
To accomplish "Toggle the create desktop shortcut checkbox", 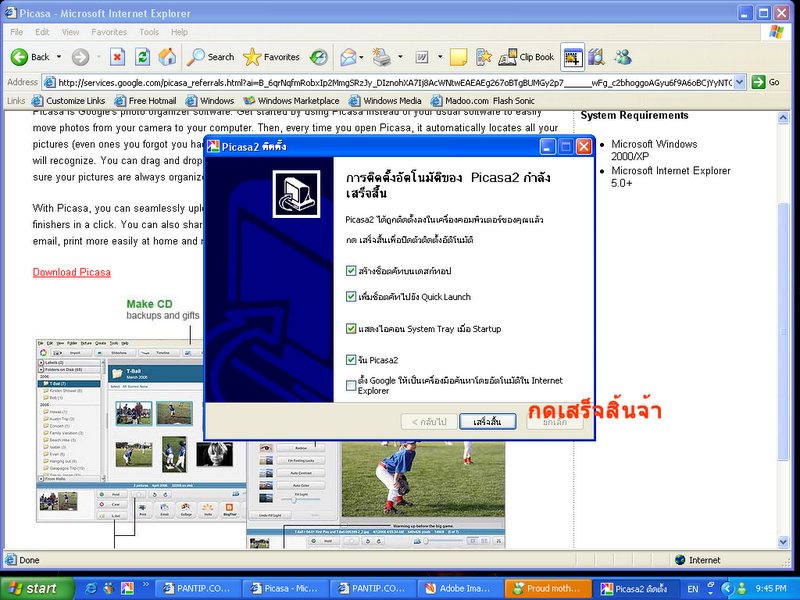I will pyautogui.click(x=351, y=270).
